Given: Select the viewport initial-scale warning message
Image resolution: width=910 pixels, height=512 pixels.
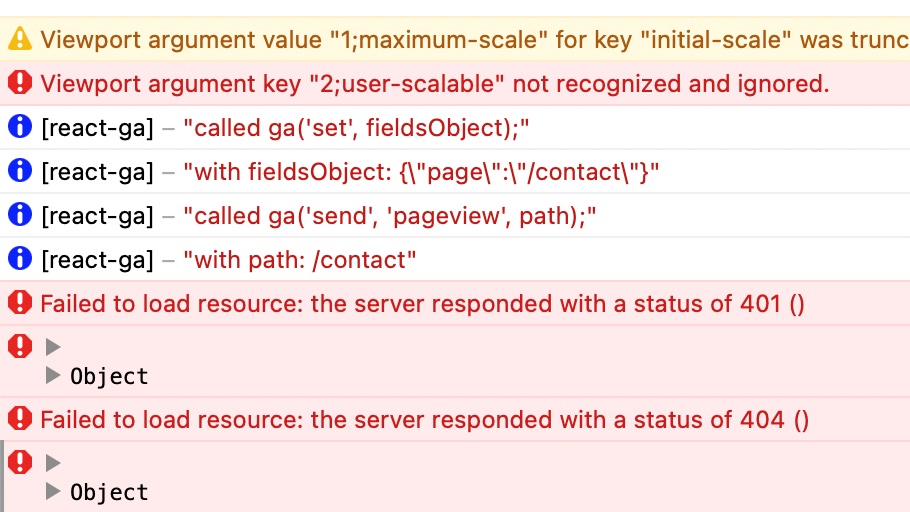Looking at the screenshot, I should [475, 39].
